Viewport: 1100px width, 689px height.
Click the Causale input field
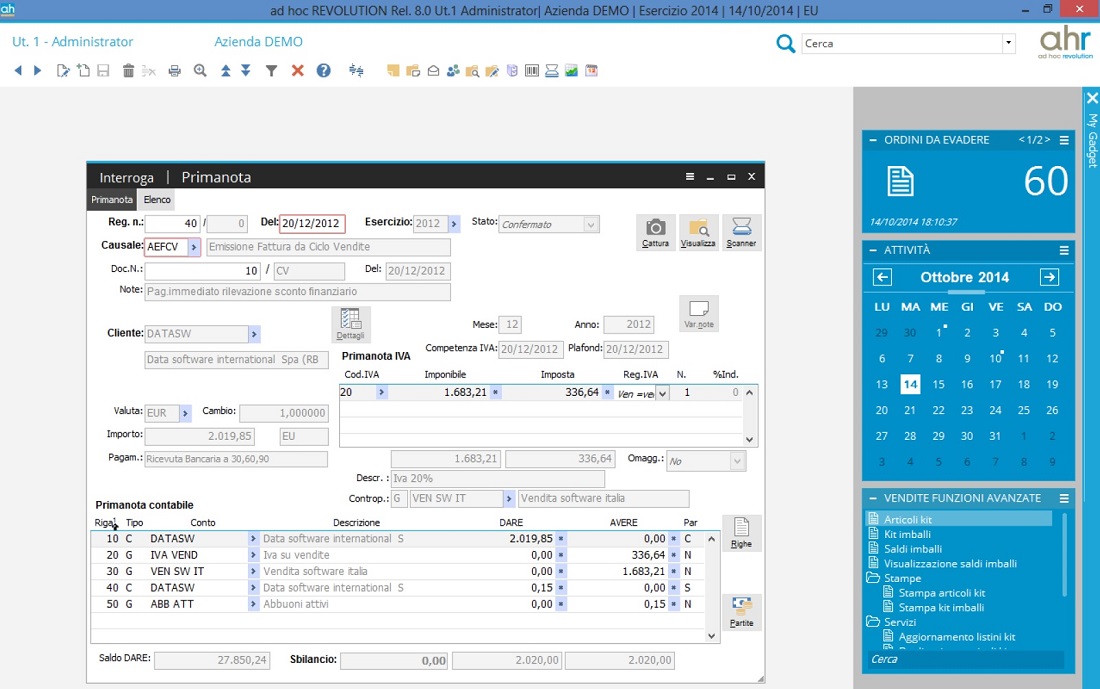pos(165,247)
